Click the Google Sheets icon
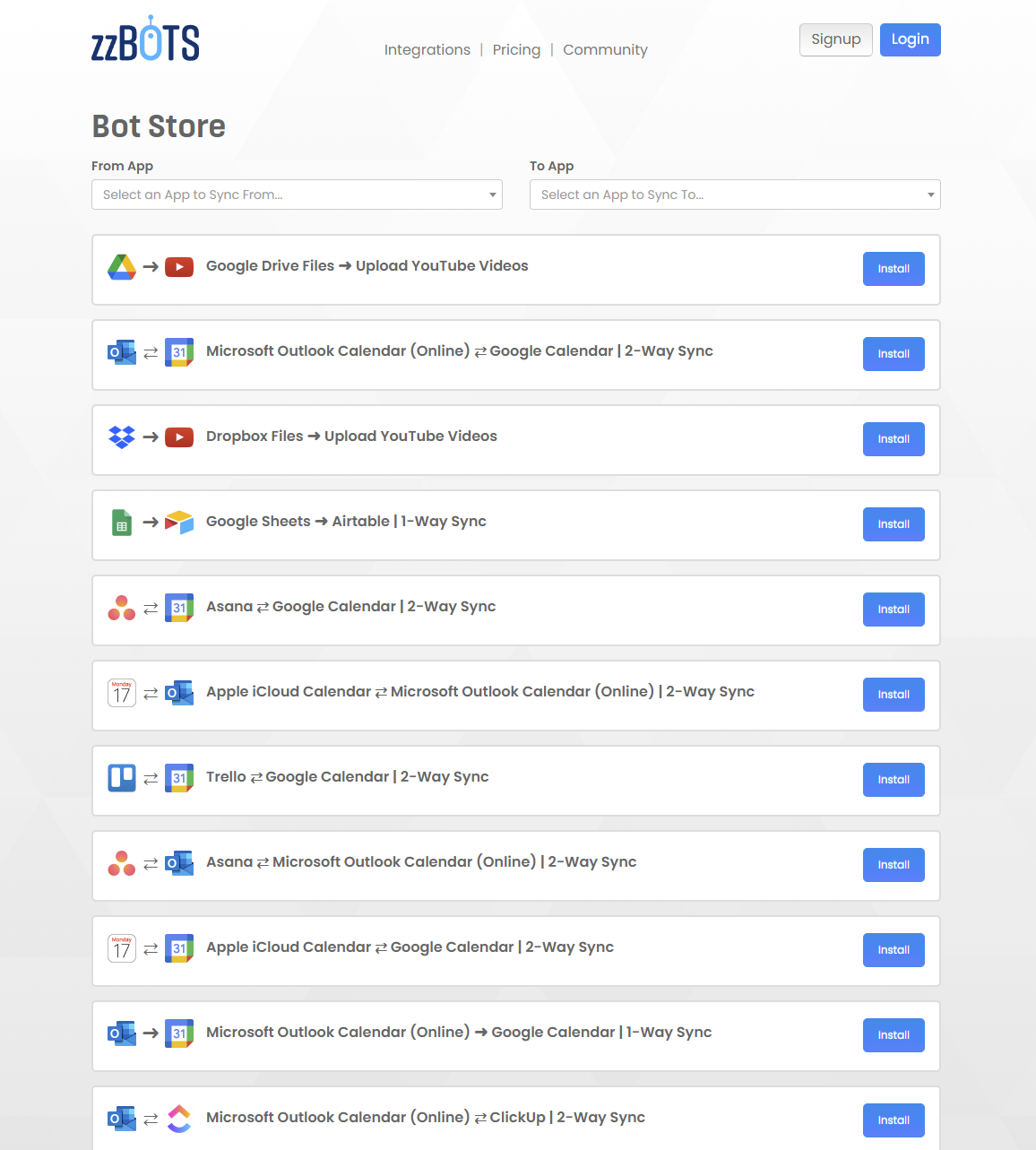The height and width of the screenshot is (1150, 1036). [121, 521]
